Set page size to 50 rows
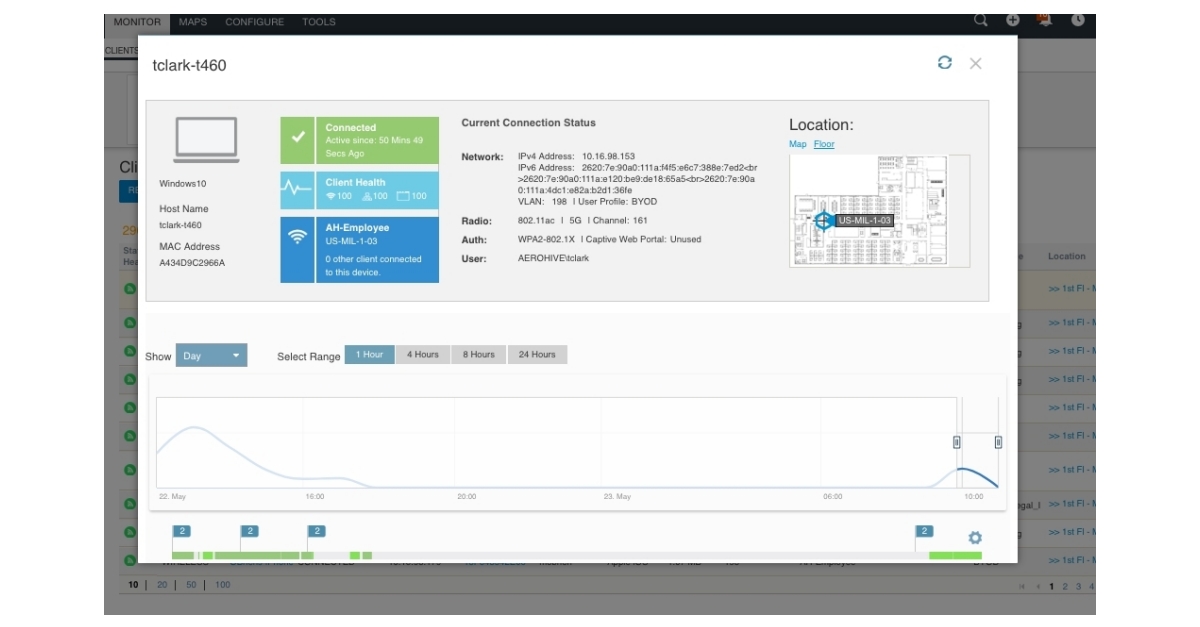 190,585
